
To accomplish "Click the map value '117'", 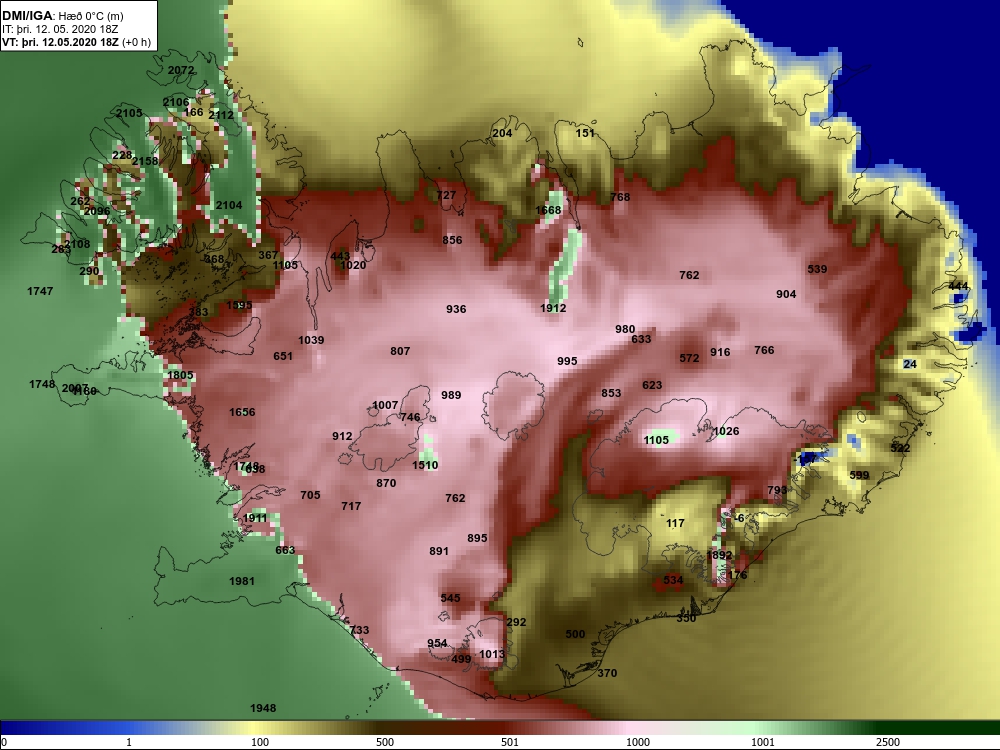I will [675, 523].
